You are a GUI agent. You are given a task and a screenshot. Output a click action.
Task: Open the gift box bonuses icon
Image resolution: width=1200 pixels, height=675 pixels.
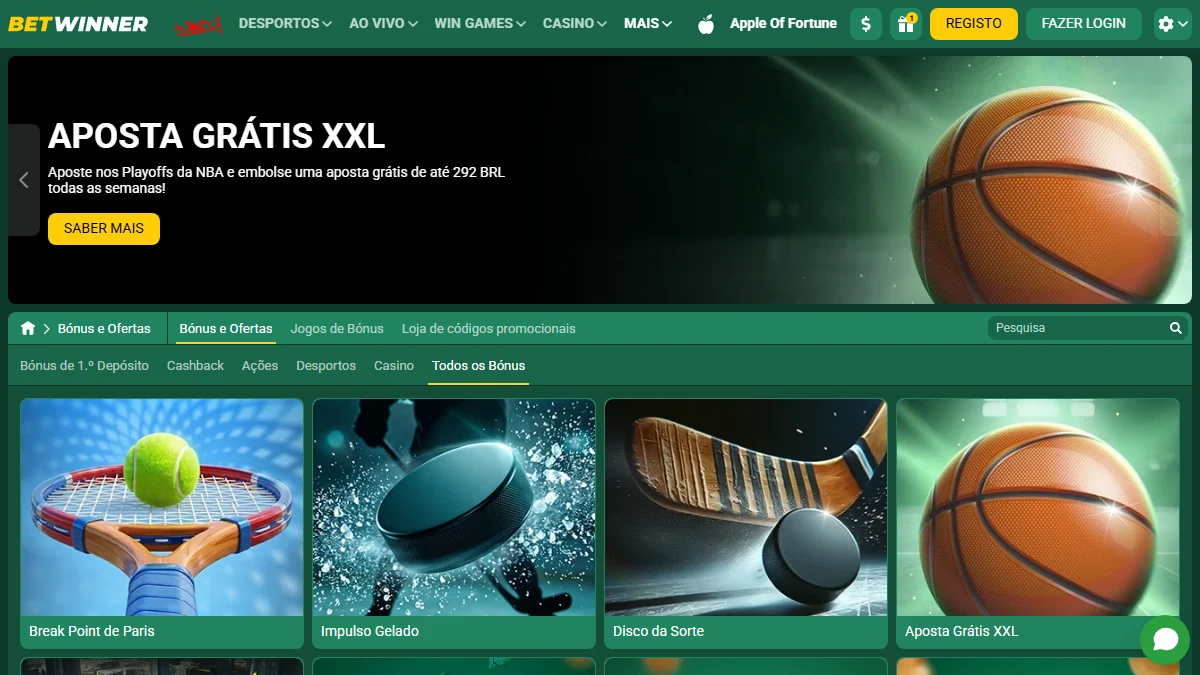point(906,24)
